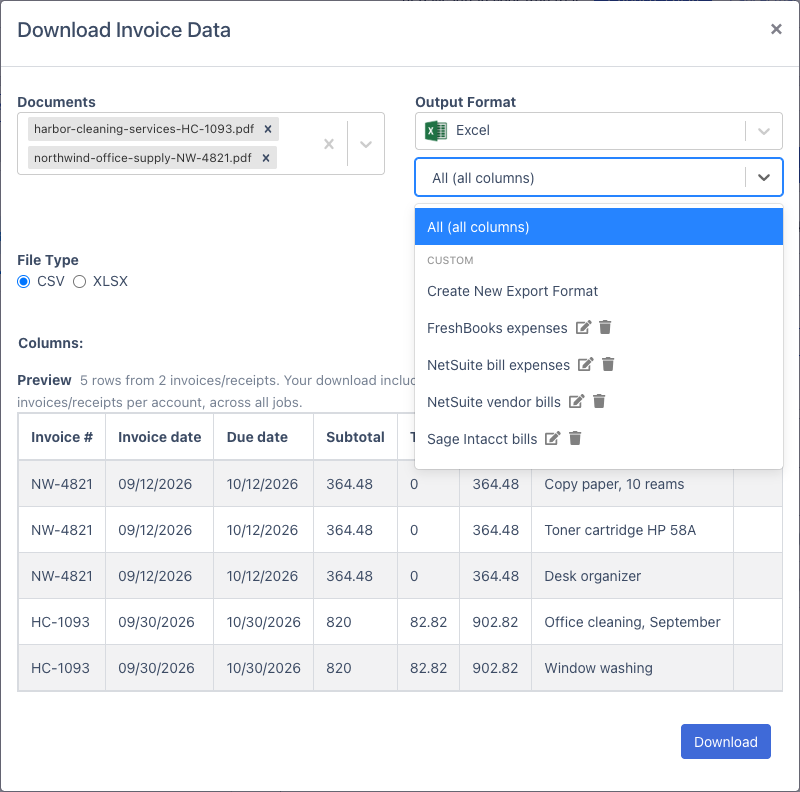
Task: Edit the NetSuite bill expenses format
Action: [x=586, y=364]
